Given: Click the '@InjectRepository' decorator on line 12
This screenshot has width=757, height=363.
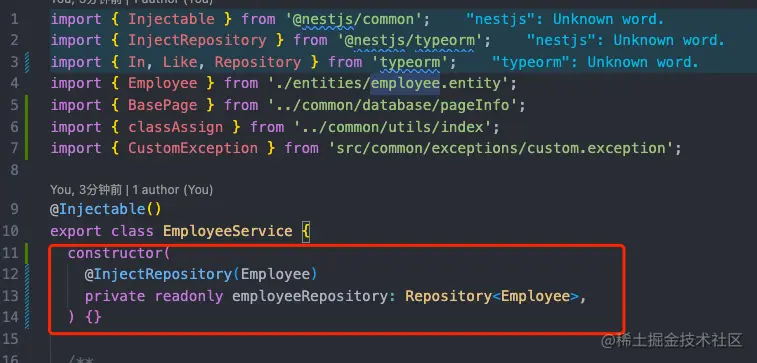Looking at the screenshot, I should (158, 274).
